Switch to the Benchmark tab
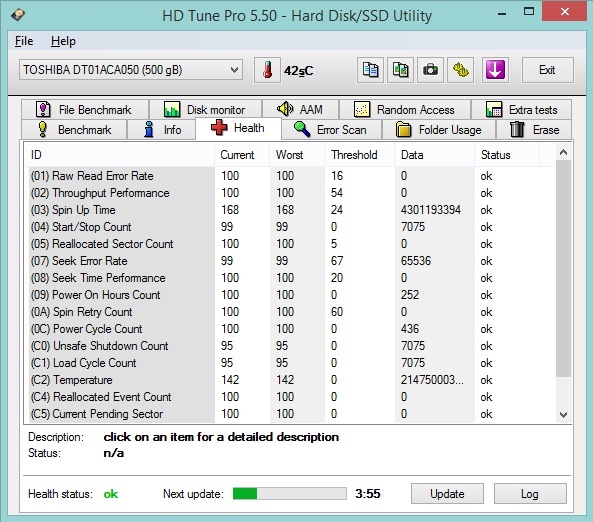593x522 pixels. (74, 130)
